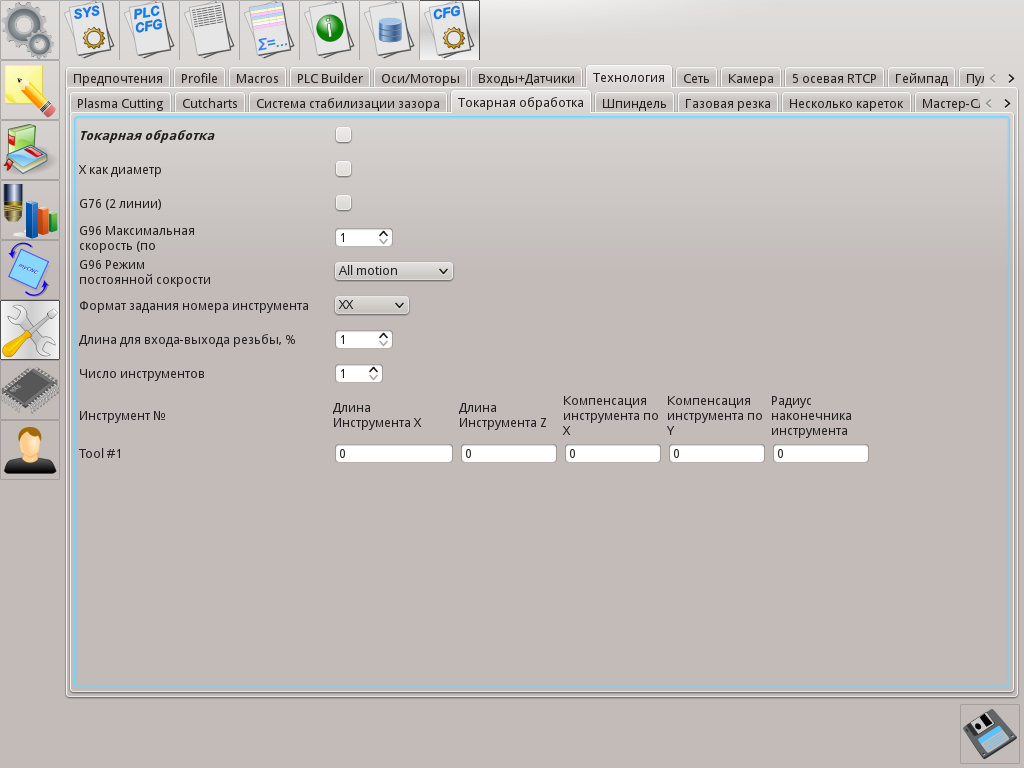The width and height of the screenshot is (1024, 768).
Task: Switch to the Предпочтения tab
Action: click(118, 78)
